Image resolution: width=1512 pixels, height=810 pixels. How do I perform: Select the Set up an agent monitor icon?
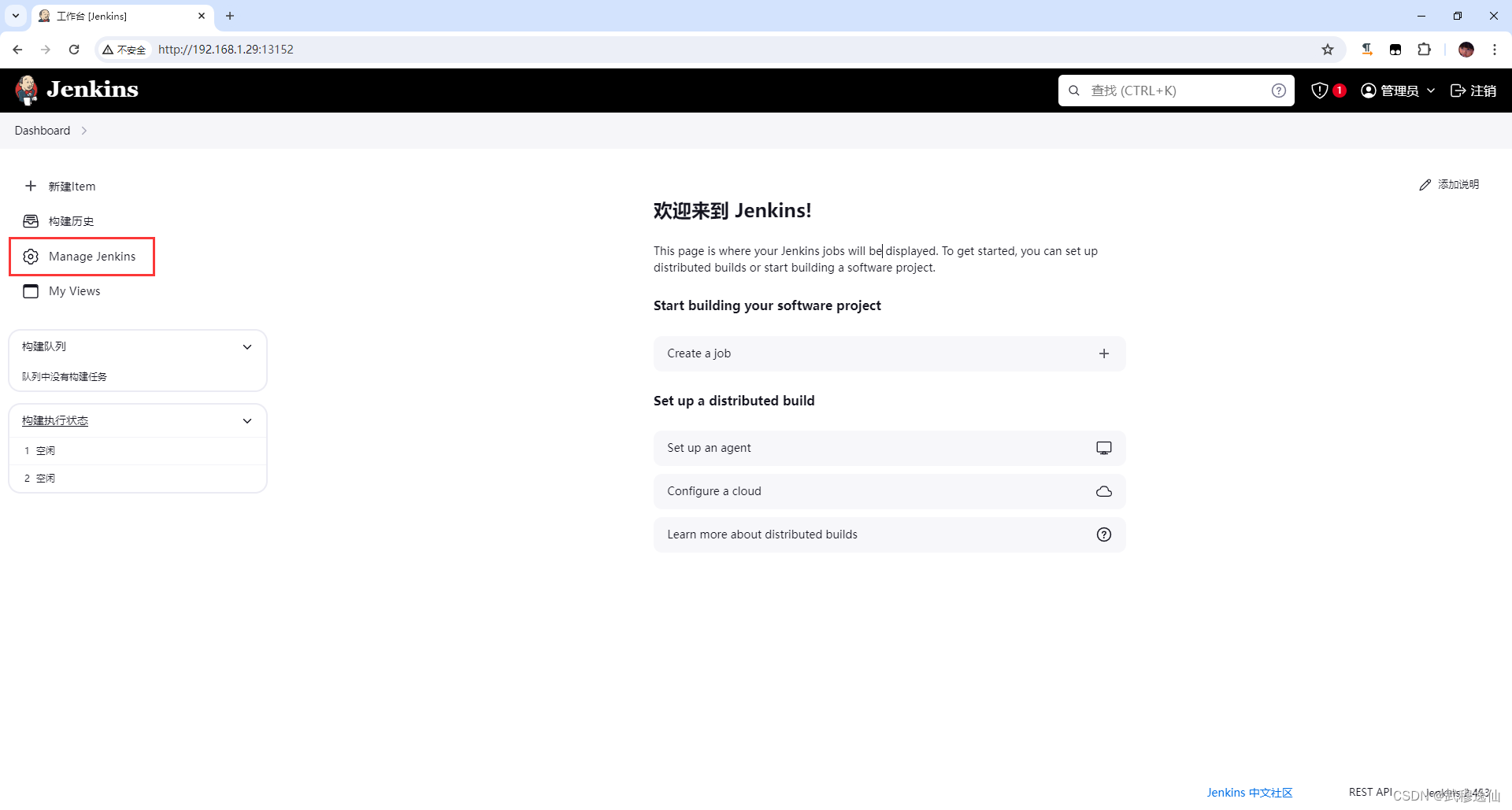point(1103,447)
